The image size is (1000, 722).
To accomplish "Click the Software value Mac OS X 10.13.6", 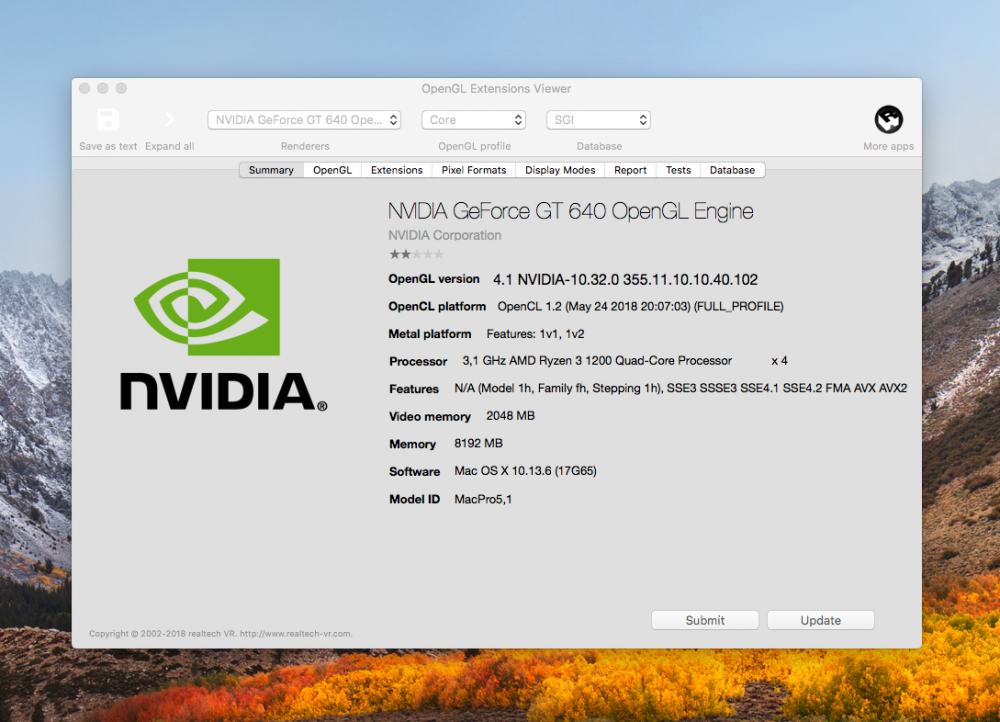I will click(x=526, y=471).
